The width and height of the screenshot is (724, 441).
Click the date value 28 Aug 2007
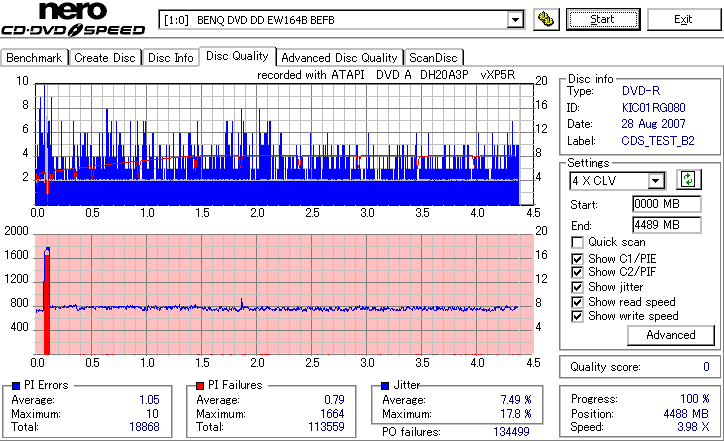point(653,124)
